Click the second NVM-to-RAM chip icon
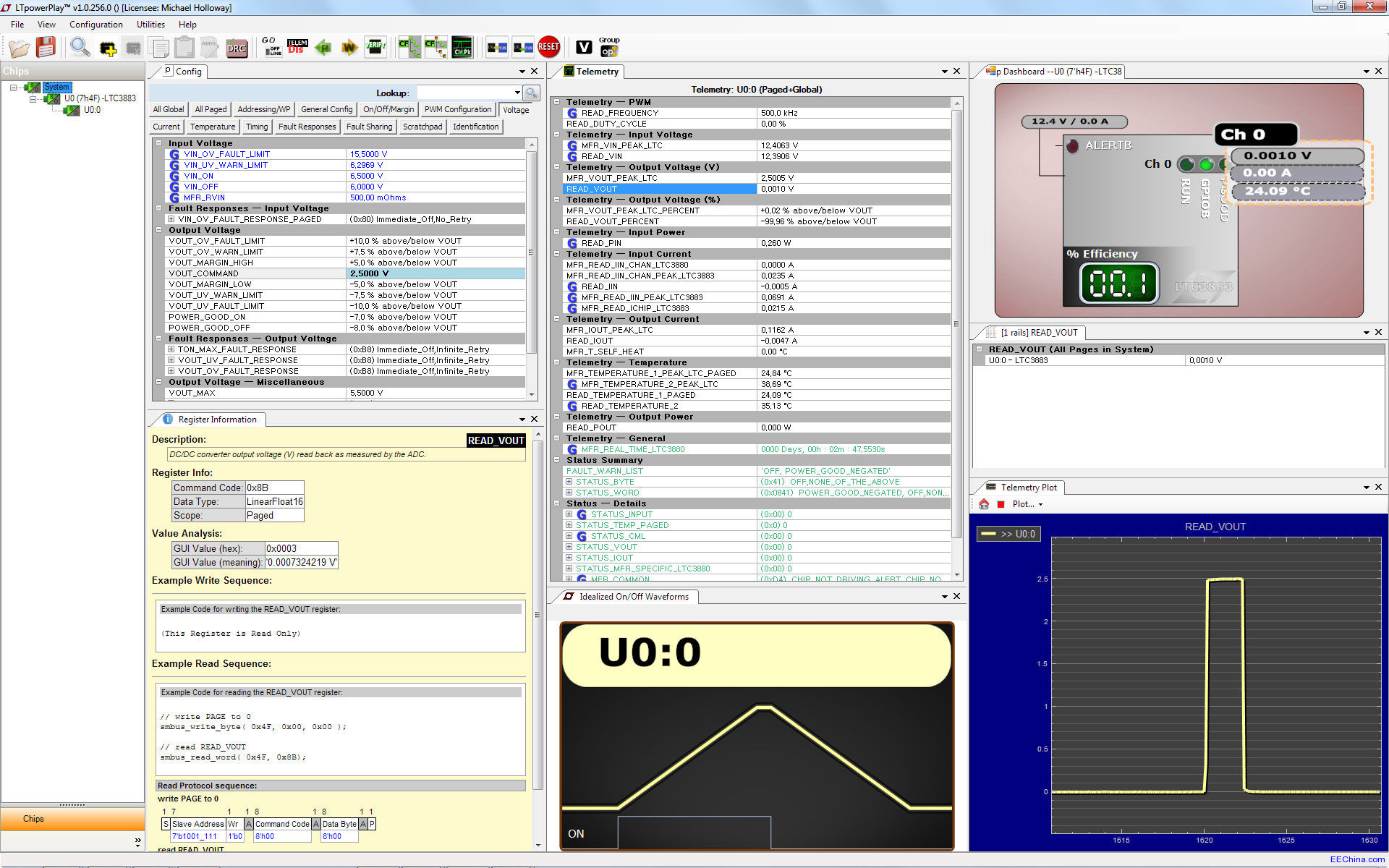The width and height of the screenshot is (1389, 868). pos(522,48)
